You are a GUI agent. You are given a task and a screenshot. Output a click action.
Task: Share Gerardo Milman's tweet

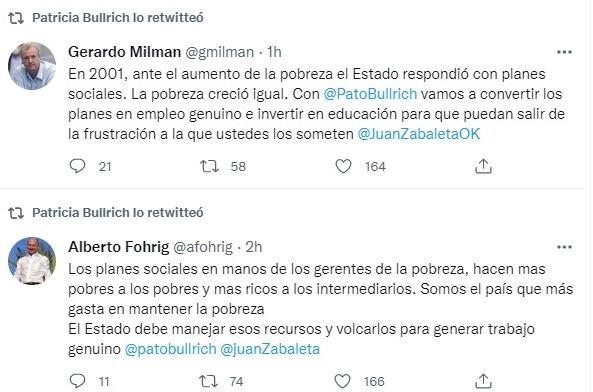pos(483,166)
